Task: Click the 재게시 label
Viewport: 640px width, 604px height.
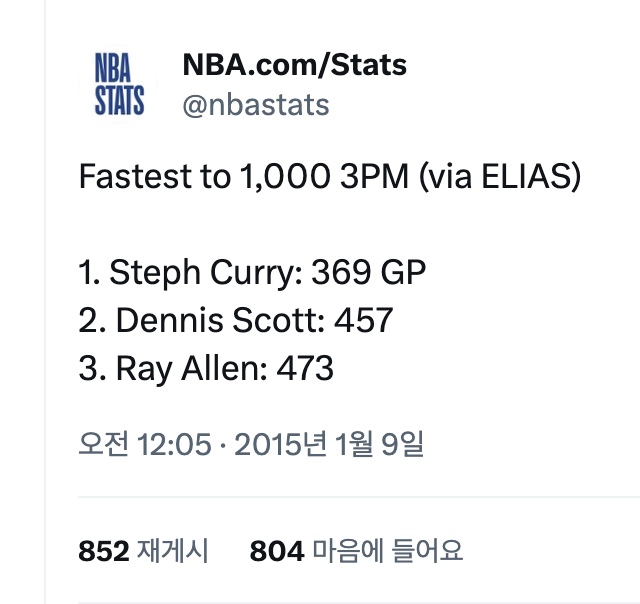Action: [x=172, y=550]
